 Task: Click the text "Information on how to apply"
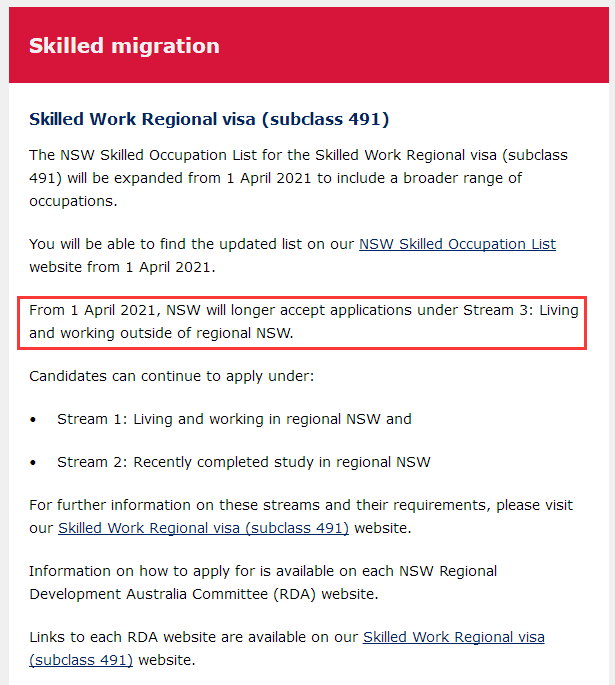(x=180, y=572)
